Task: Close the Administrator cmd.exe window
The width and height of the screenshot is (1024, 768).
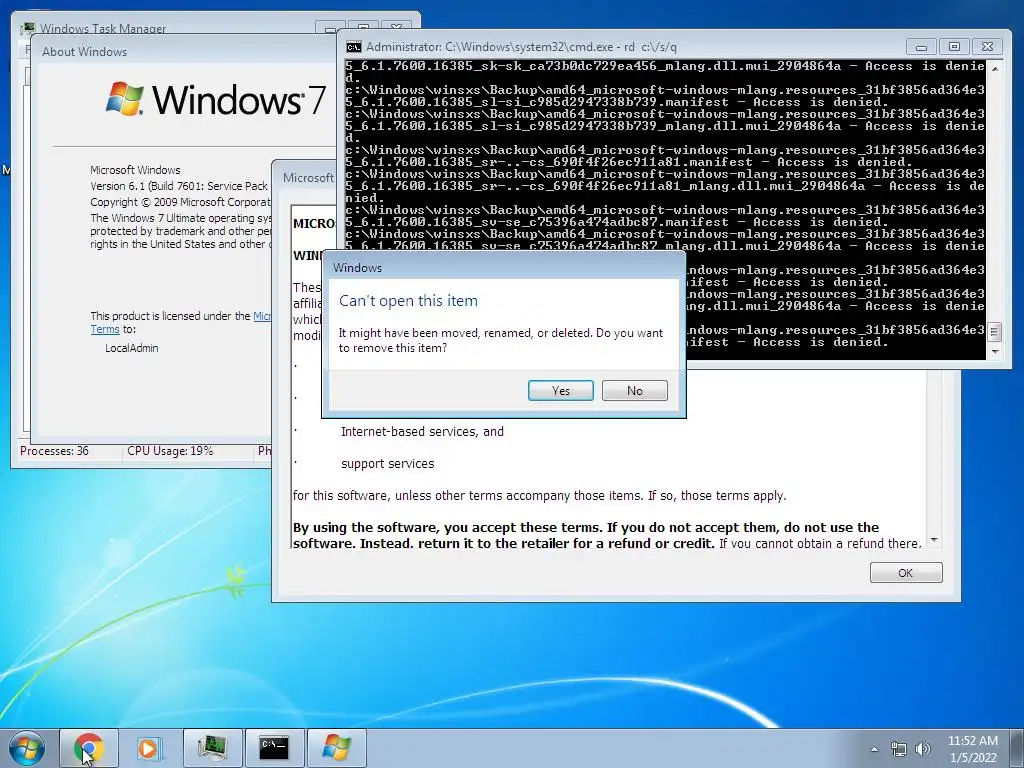Action: [987, 47]
